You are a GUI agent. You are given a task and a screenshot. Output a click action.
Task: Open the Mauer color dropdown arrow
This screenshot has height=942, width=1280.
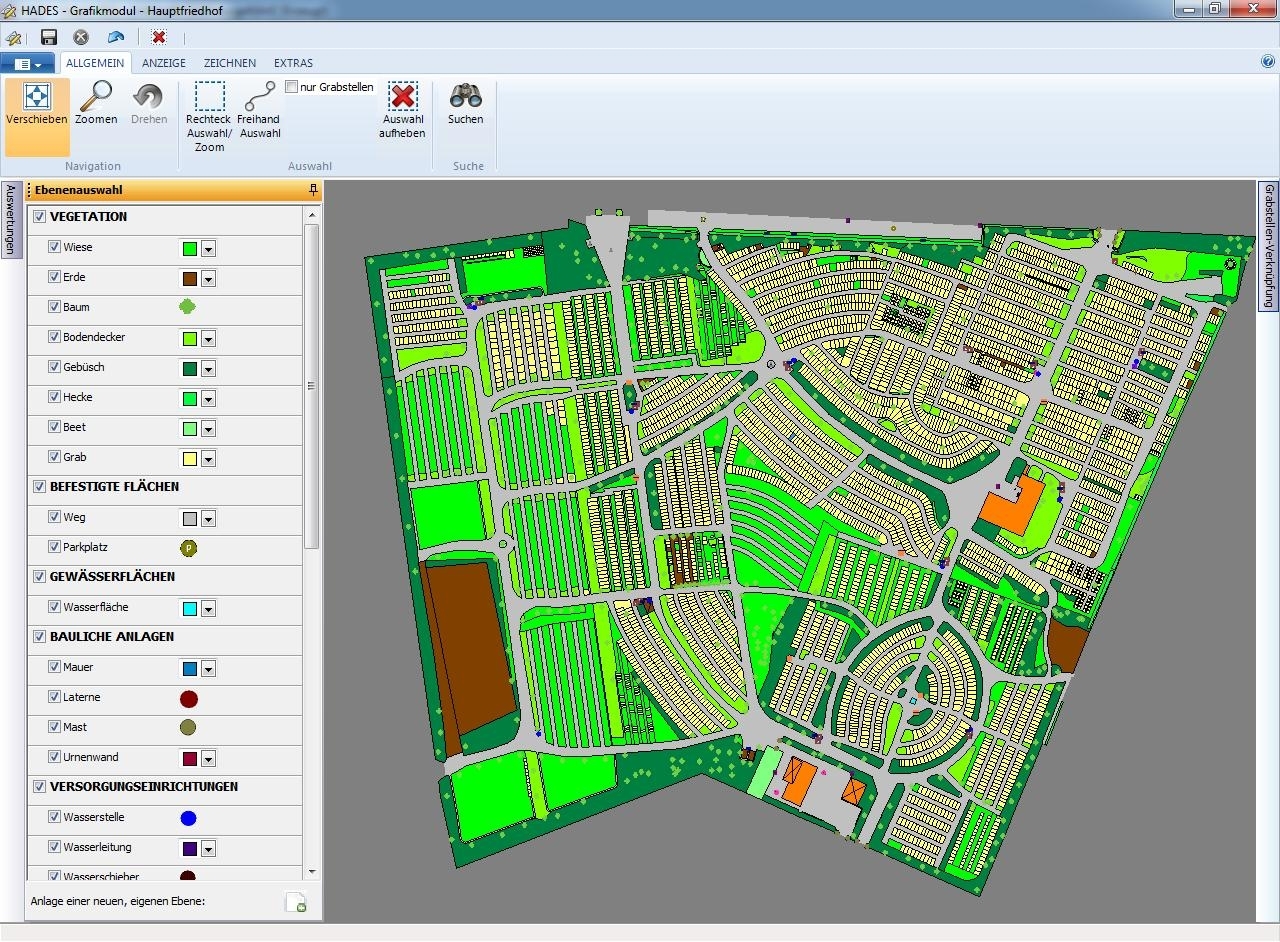pos(208,669)
